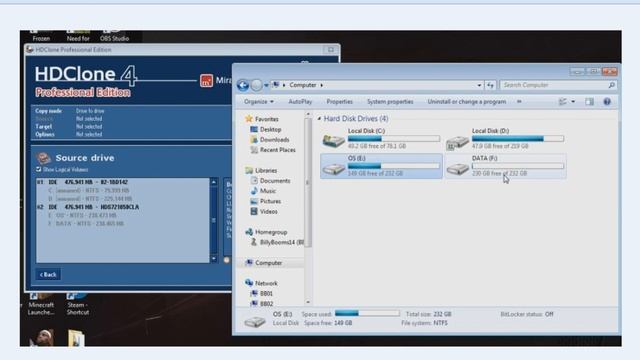Collapse the Hard Disk Drives group
This screenshot has width=640, height=360.
[x=319, y=118]
